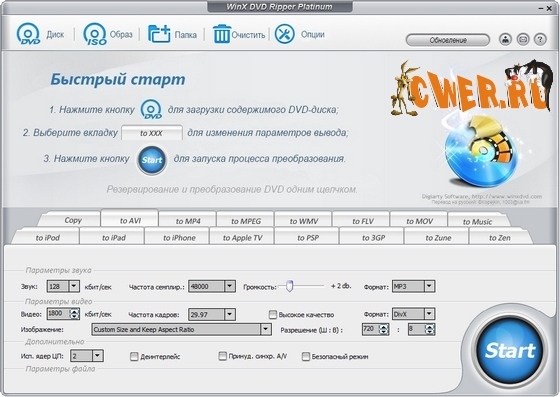Click the DVD icon in quick start step 1
The image size is (560, 397).
click(151, 109)
